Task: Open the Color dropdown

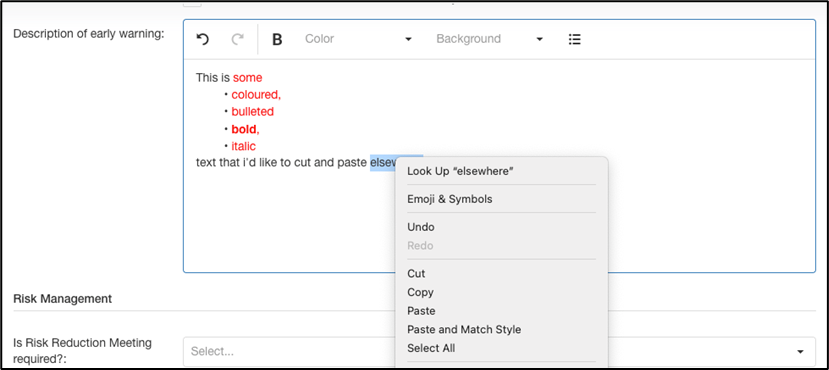Action: (358, 39)
